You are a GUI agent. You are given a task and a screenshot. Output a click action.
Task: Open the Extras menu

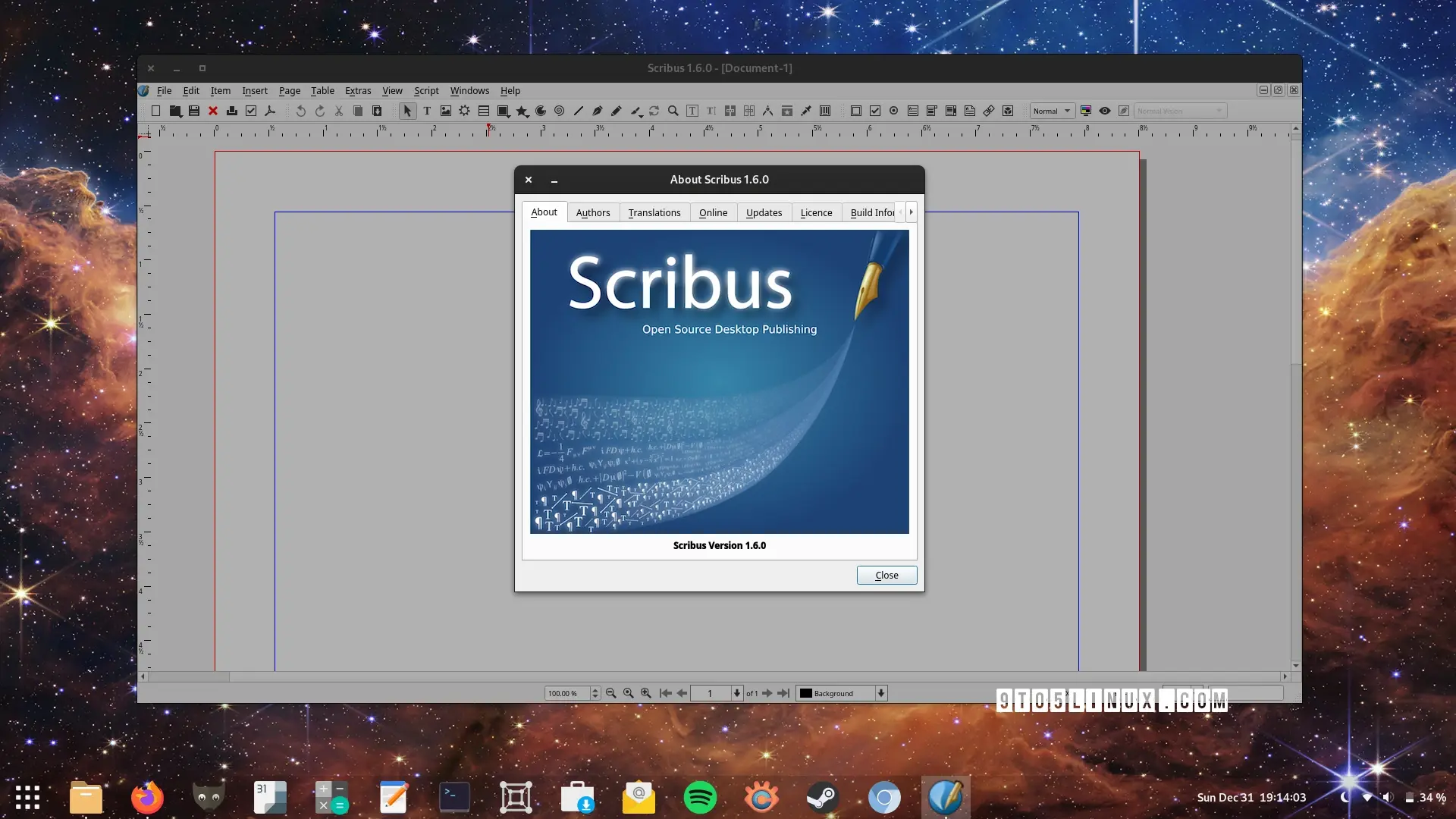pyautogui.click(x=358, y=90)
